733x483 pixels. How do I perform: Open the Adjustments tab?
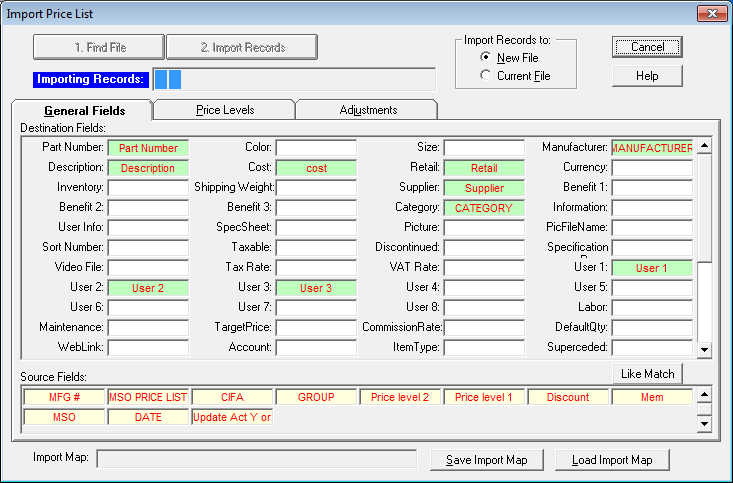coord(367,110)
